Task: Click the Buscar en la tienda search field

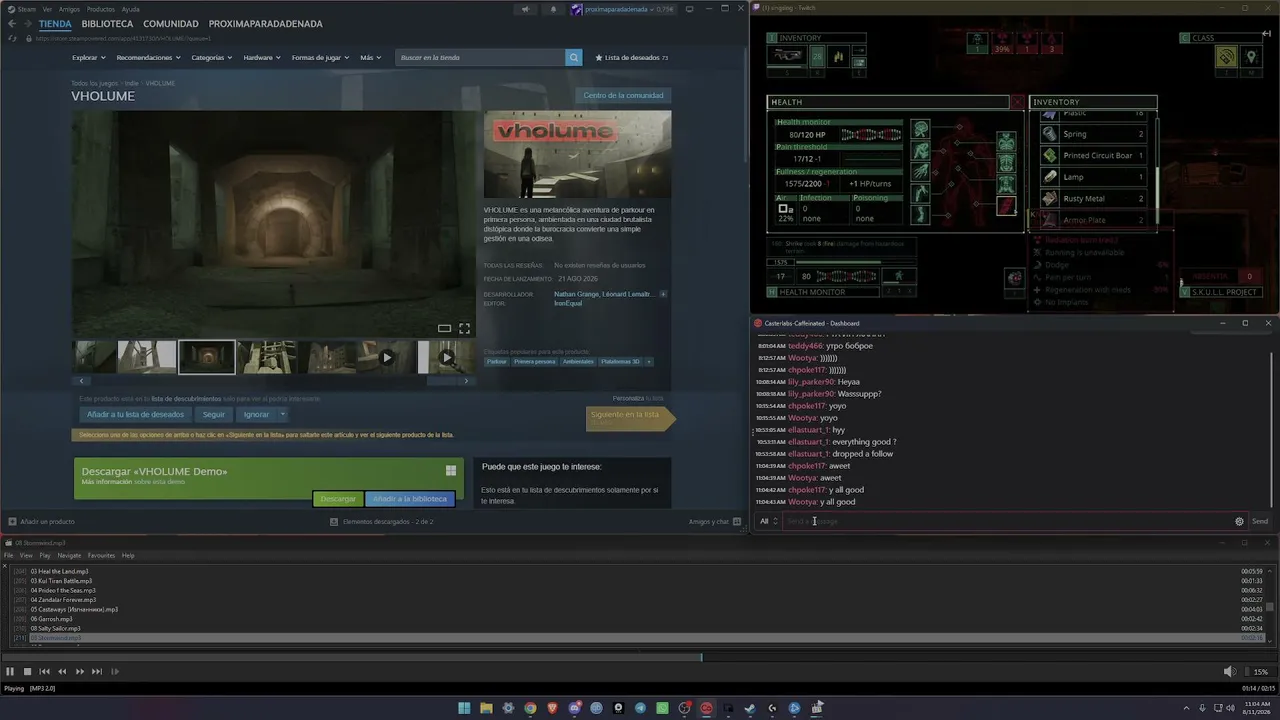Action: [481, 57]
